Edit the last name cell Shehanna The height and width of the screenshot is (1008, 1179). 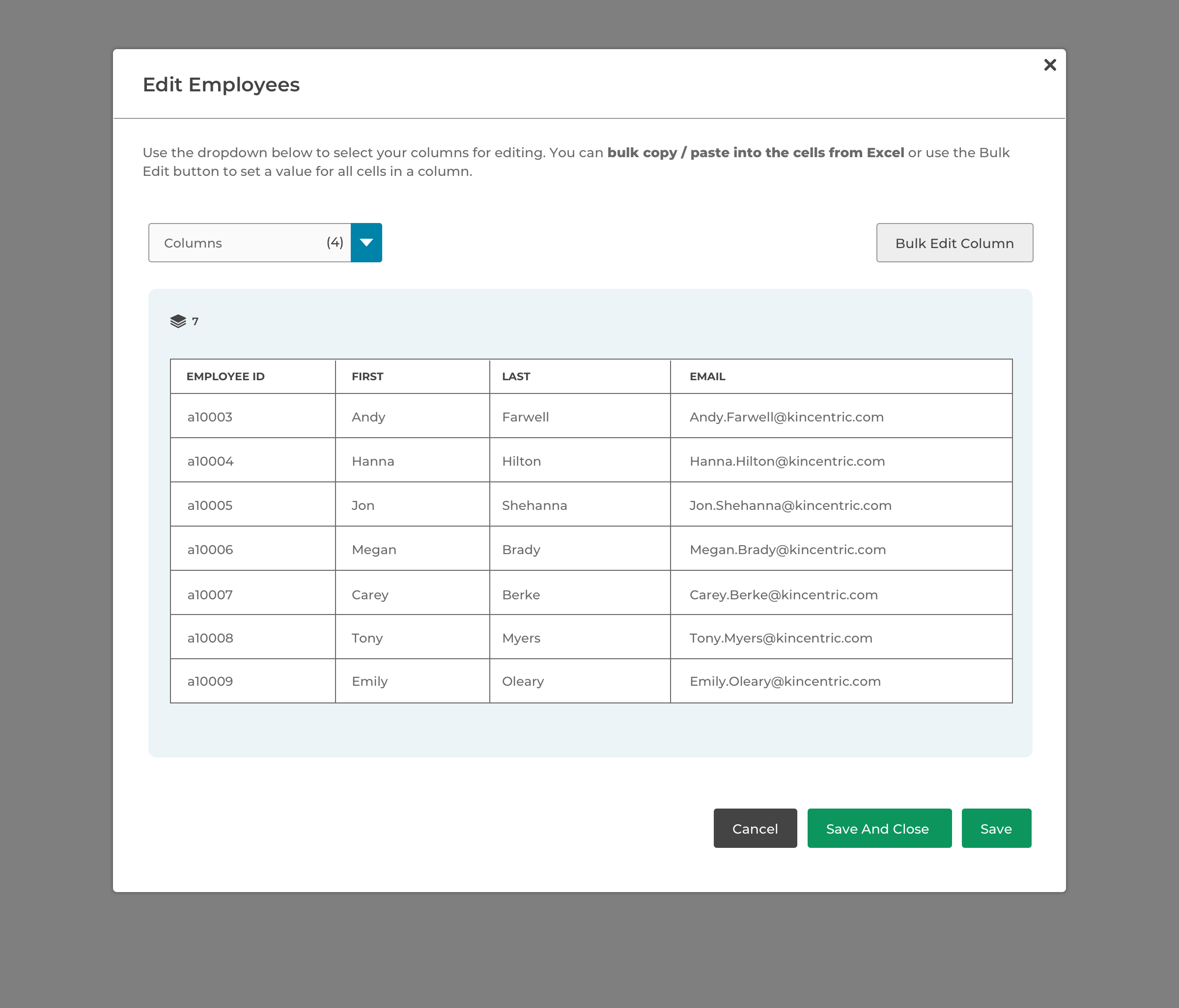pyautogui.click(x=579, y=505)
